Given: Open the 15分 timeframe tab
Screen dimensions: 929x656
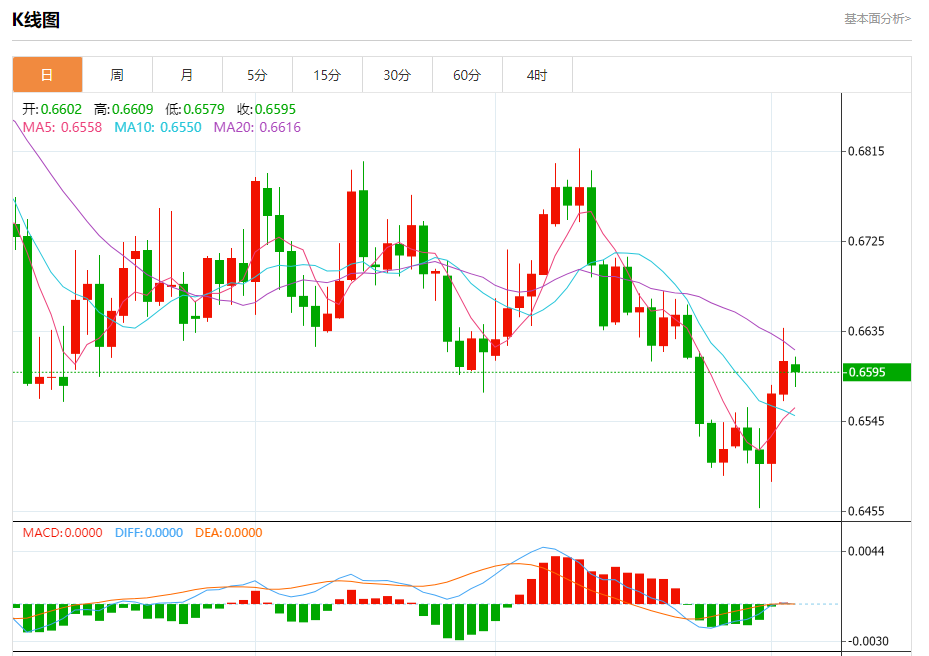Looking at the screenshot, I should (327, 75).
